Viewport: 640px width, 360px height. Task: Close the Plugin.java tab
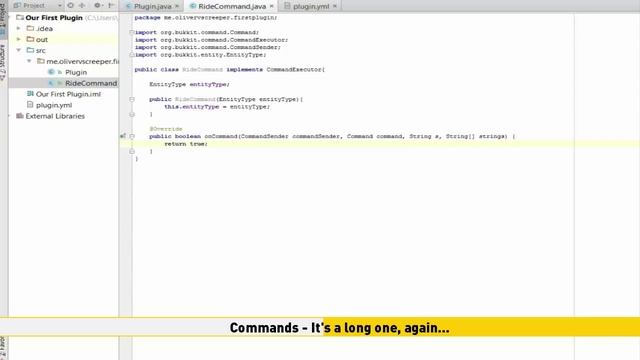pos(177,6)
